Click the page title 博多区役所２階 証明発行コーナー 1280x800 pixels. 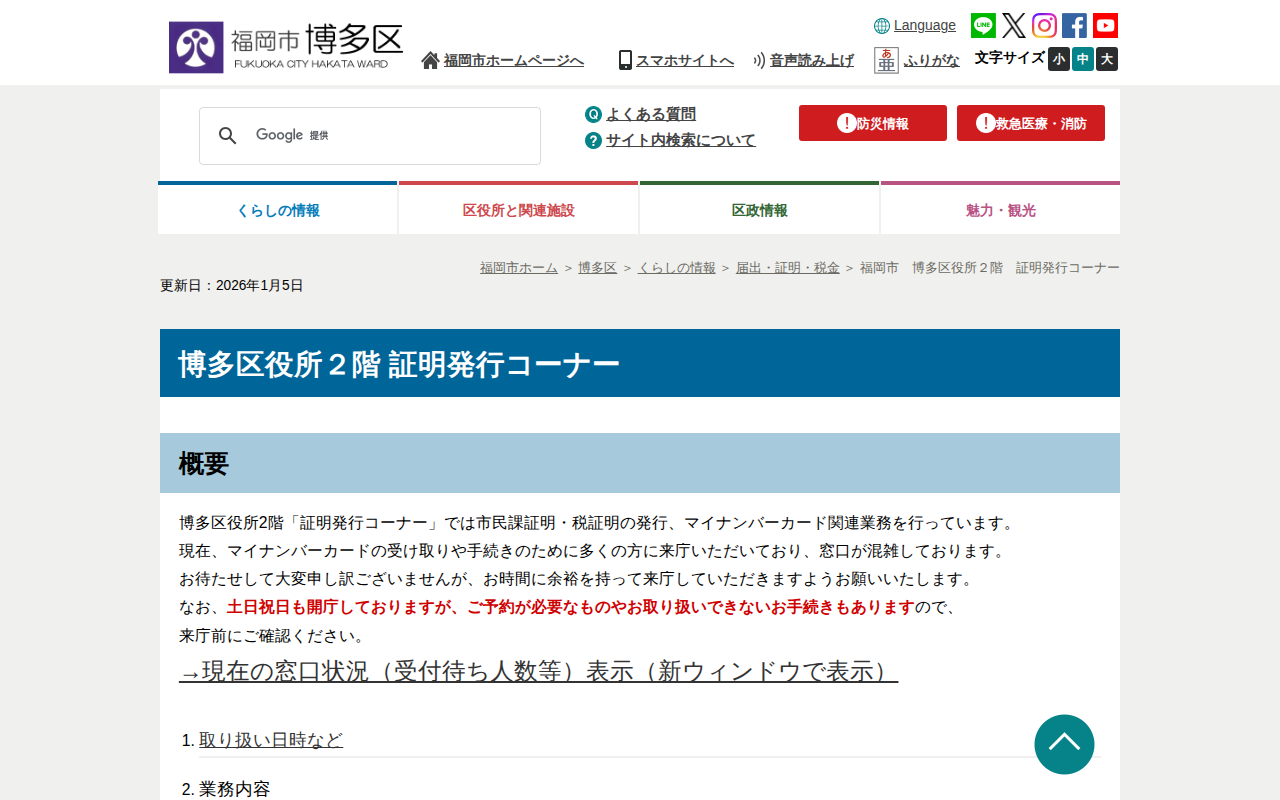point(399,364)
